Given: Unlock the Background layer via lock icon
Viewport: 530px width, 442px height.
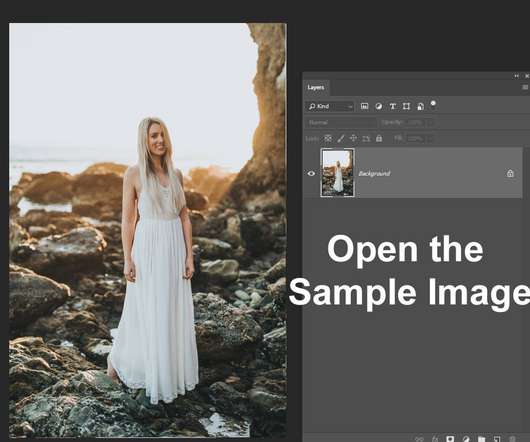Looking at the screenshot, I should click(x=510, y=173).
